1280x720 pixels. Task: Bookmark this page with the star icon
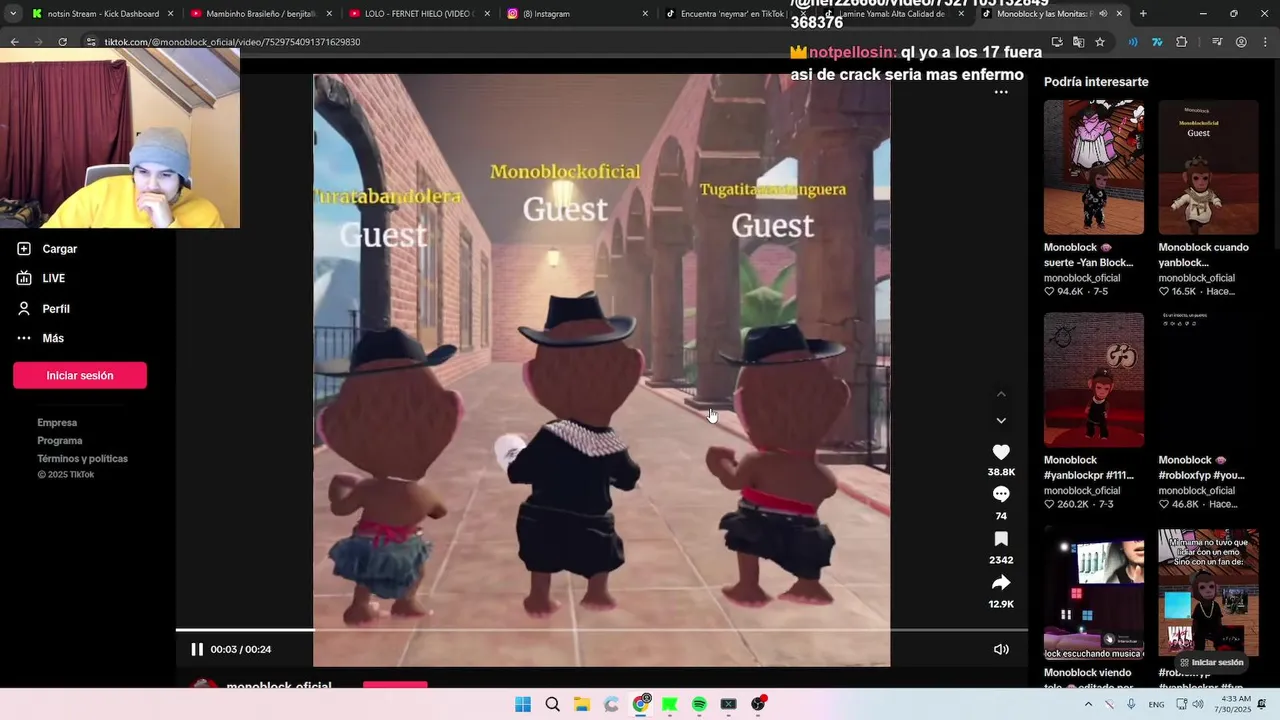tap(1100, 42)
